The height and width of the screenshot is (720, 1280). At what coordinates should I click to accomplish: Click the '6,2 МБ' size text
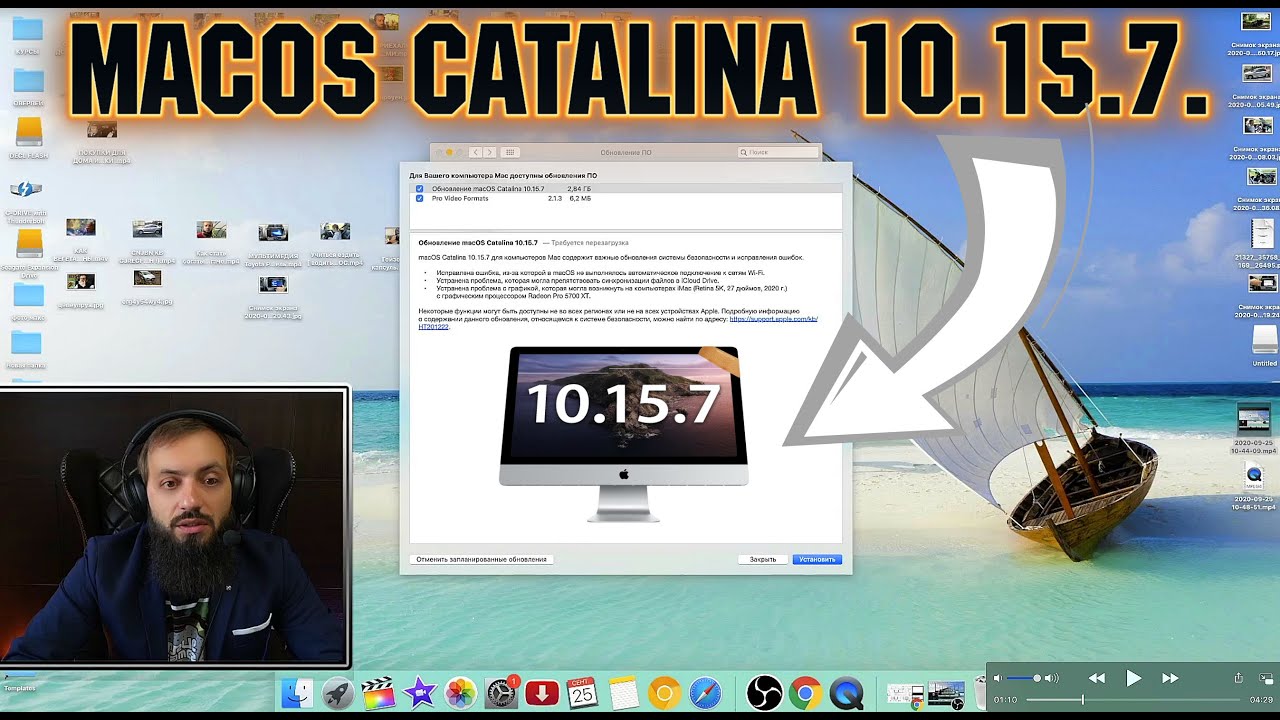coord(581,199)
